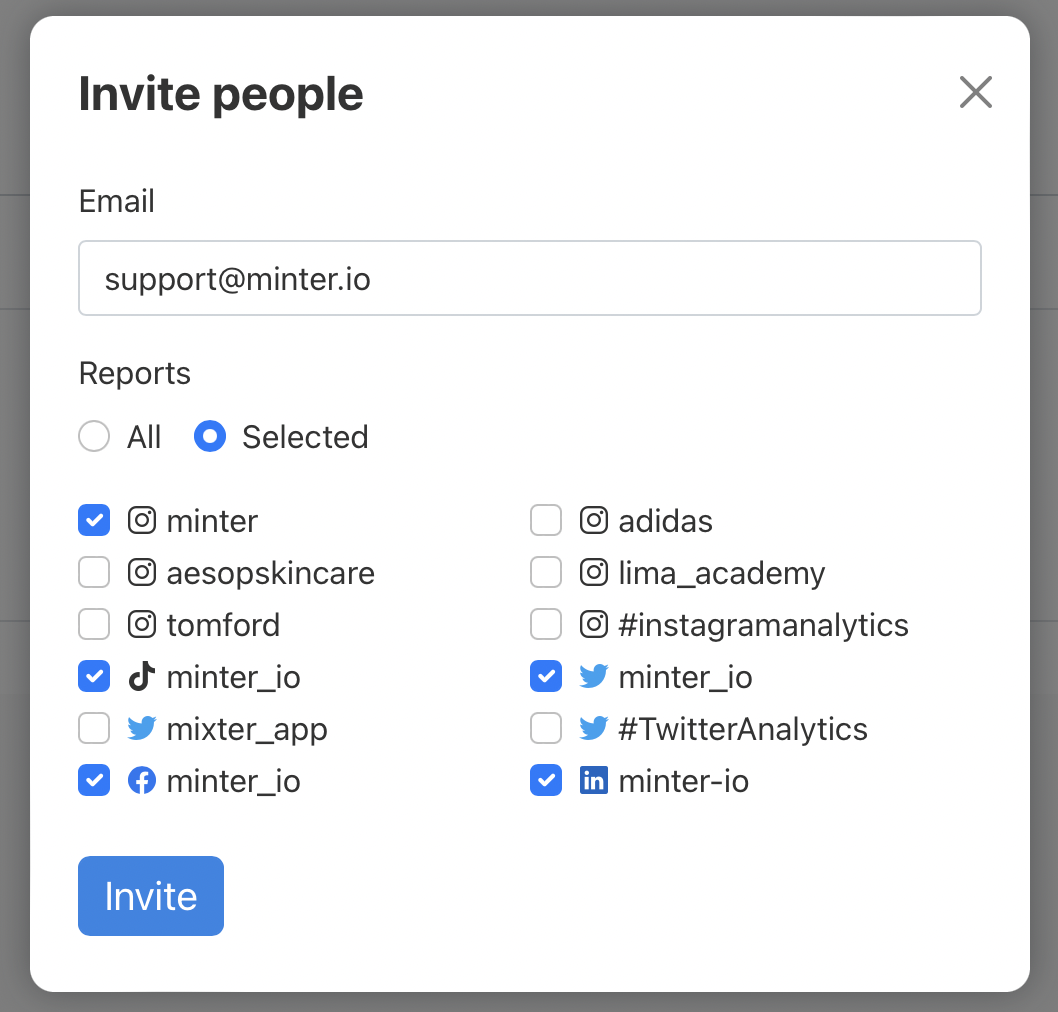Uncheck the Instagram minter report checkbox
Screen dimensions: 1058x1012
coord(94,521)
